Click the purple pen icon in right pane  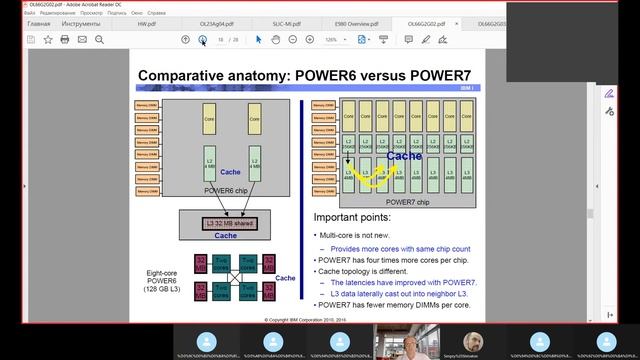click(x=609, y=94)
